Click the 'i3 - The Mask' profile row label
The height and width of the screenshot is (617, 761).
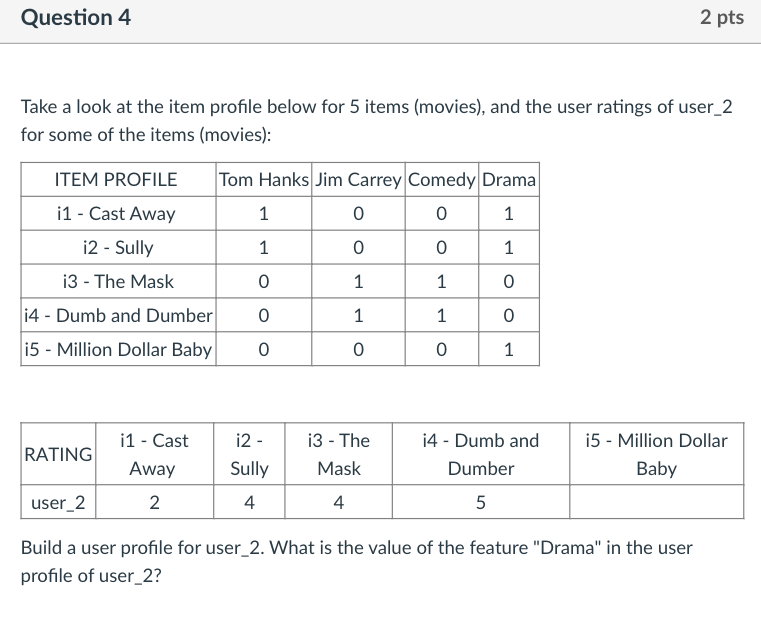118,282
